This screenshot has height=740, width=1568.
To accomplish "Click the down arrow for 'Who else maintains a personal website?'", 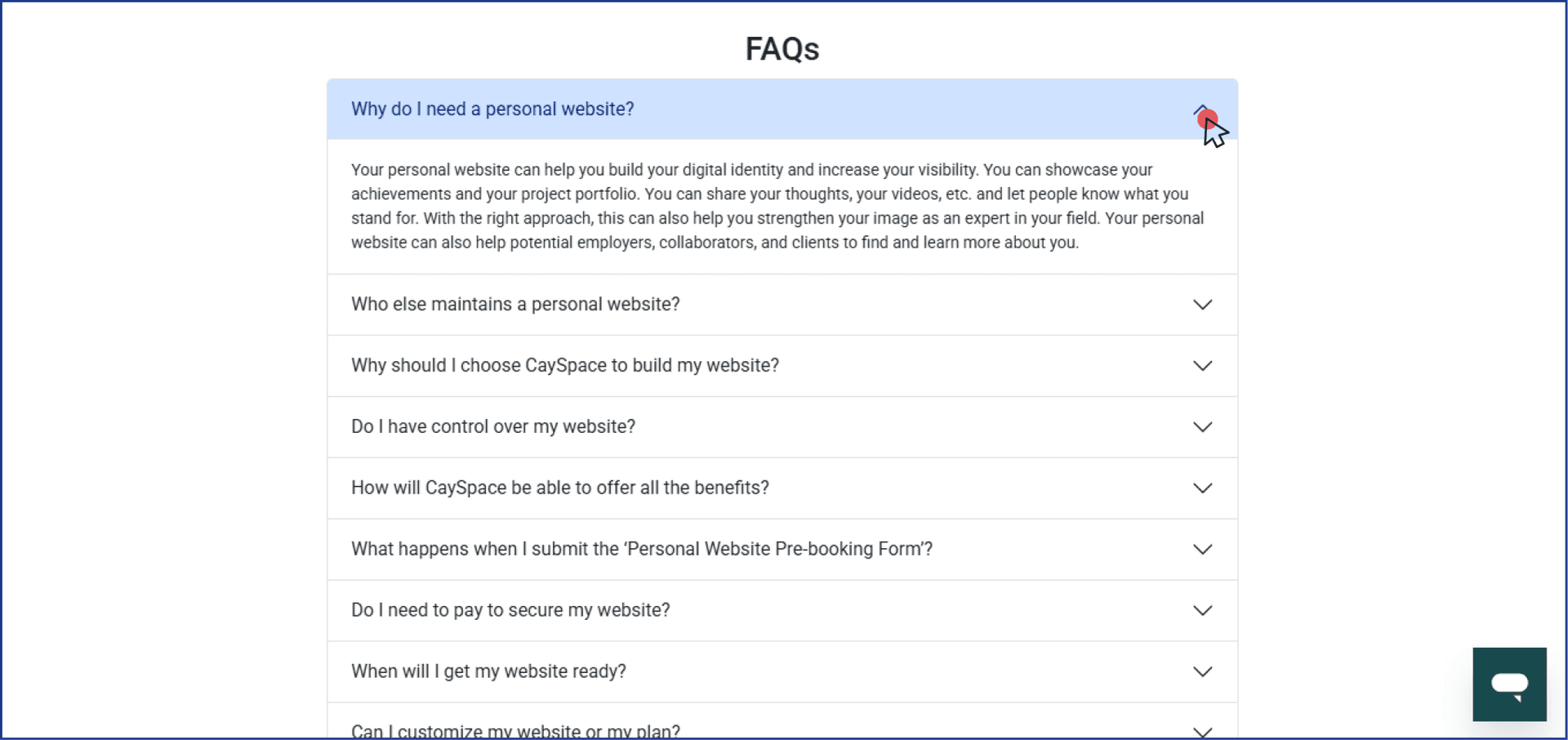I will [1202, 304].
